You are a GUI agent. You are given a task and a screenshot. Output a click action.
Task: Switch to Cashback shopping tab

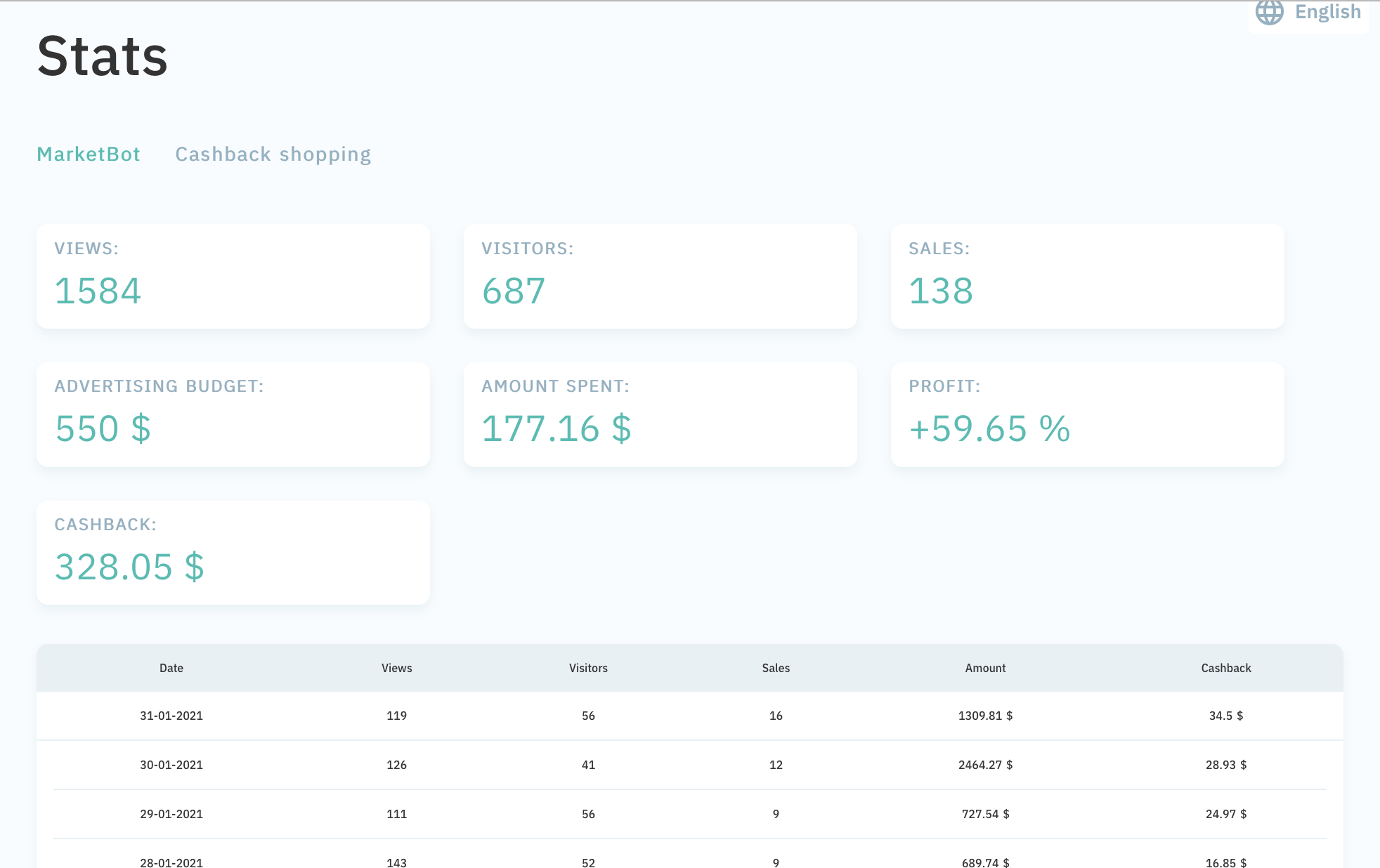(273, 154)
